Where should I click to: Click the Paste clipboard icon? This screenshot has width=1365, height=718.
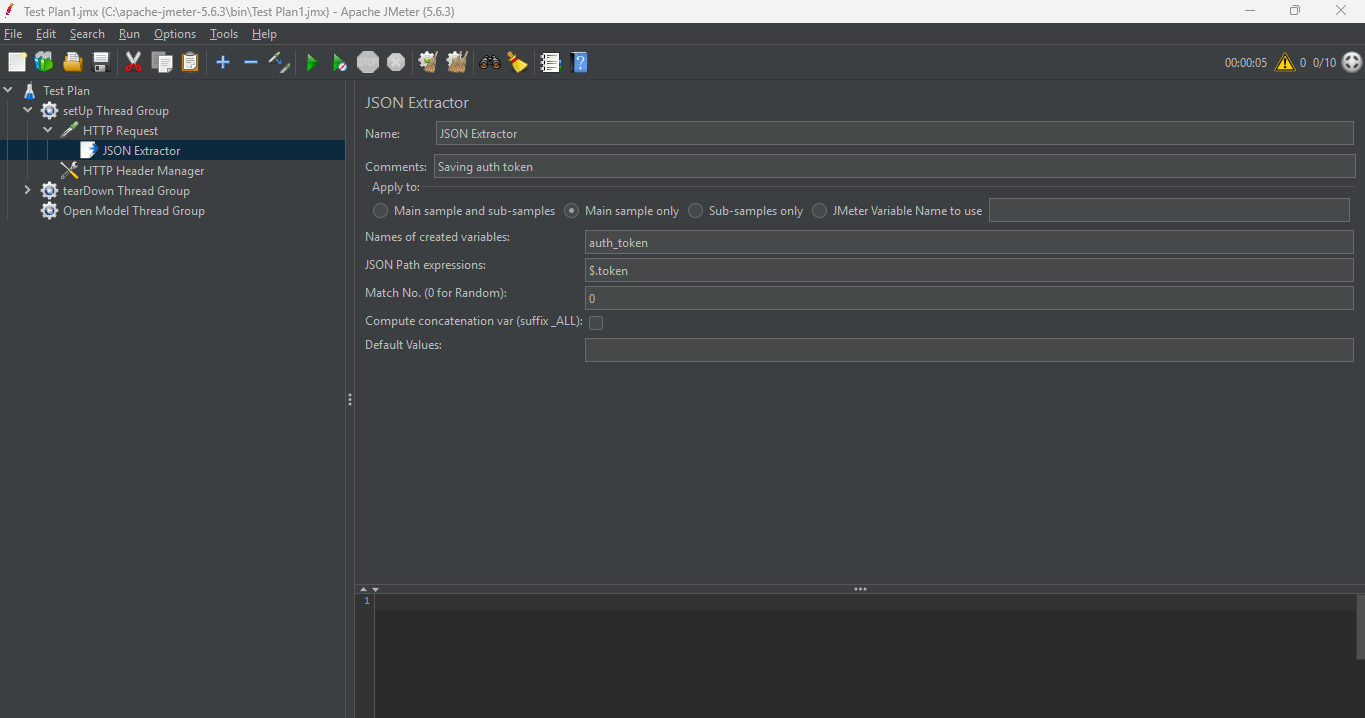189,62
